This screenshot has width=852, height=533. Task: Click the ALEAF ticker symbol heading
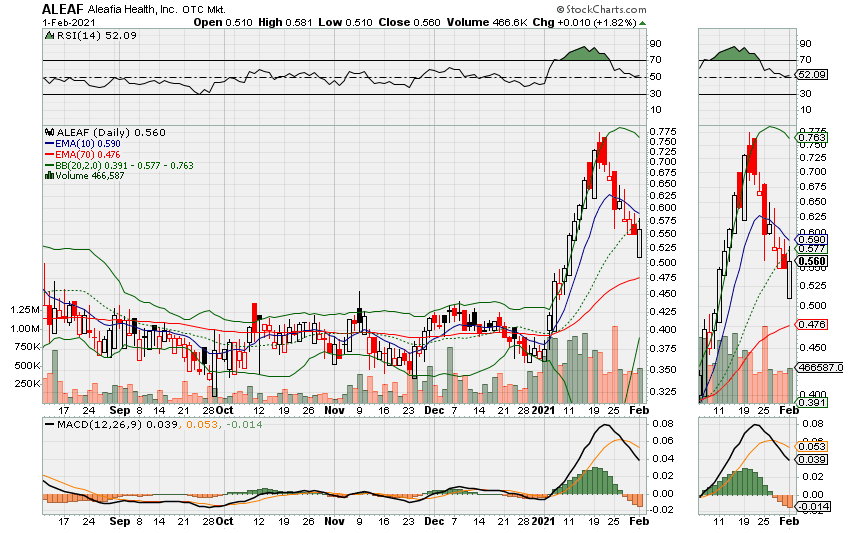coord(63,9)
